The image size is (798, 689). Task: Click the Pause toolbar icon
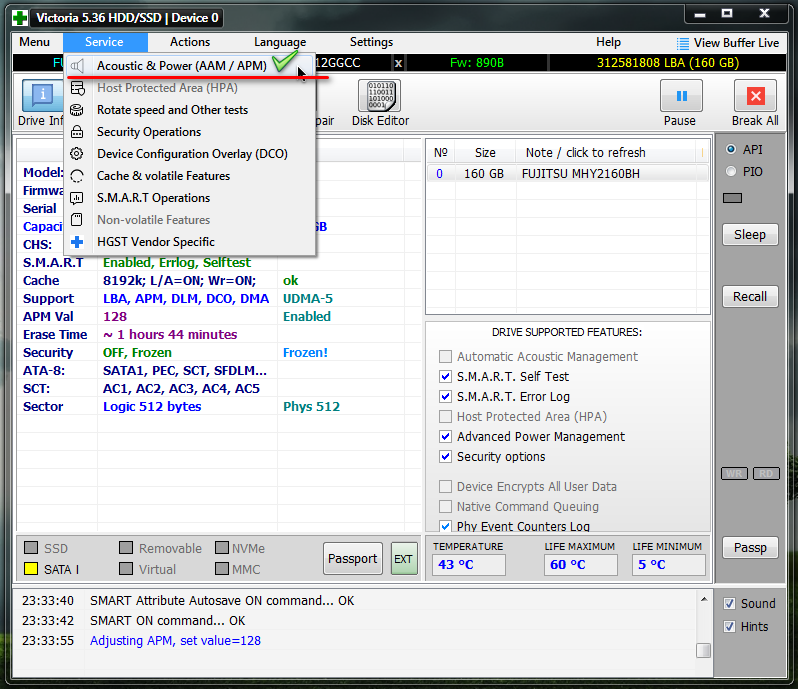681,96
